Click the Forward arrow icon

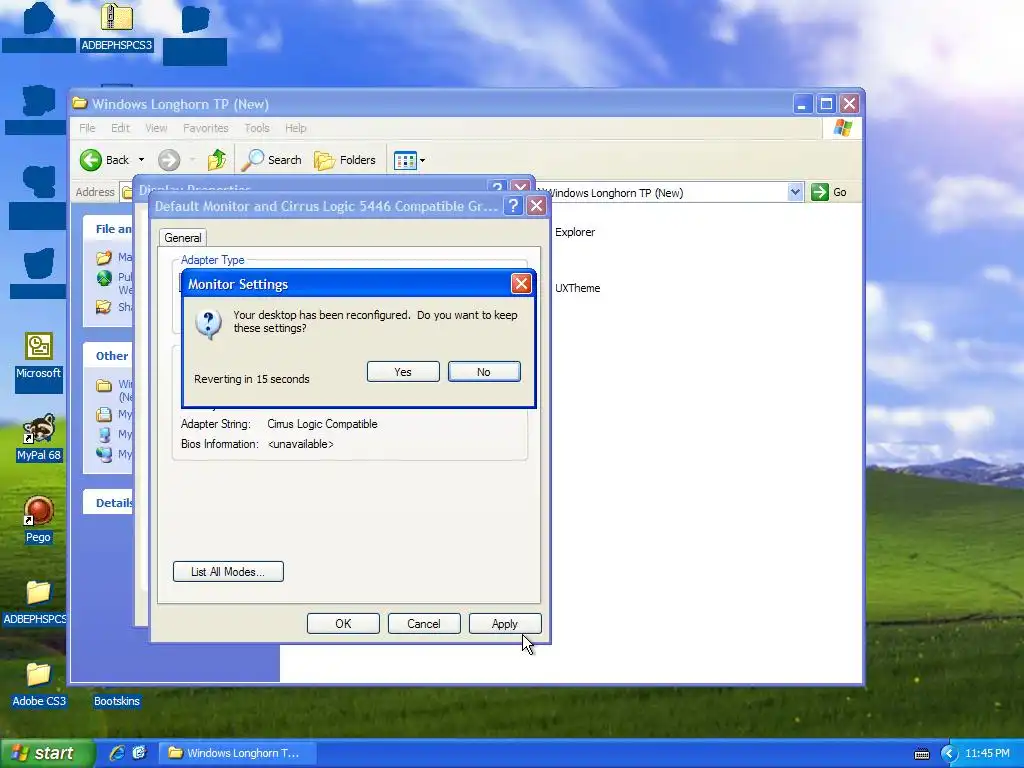tap(168, 160)
